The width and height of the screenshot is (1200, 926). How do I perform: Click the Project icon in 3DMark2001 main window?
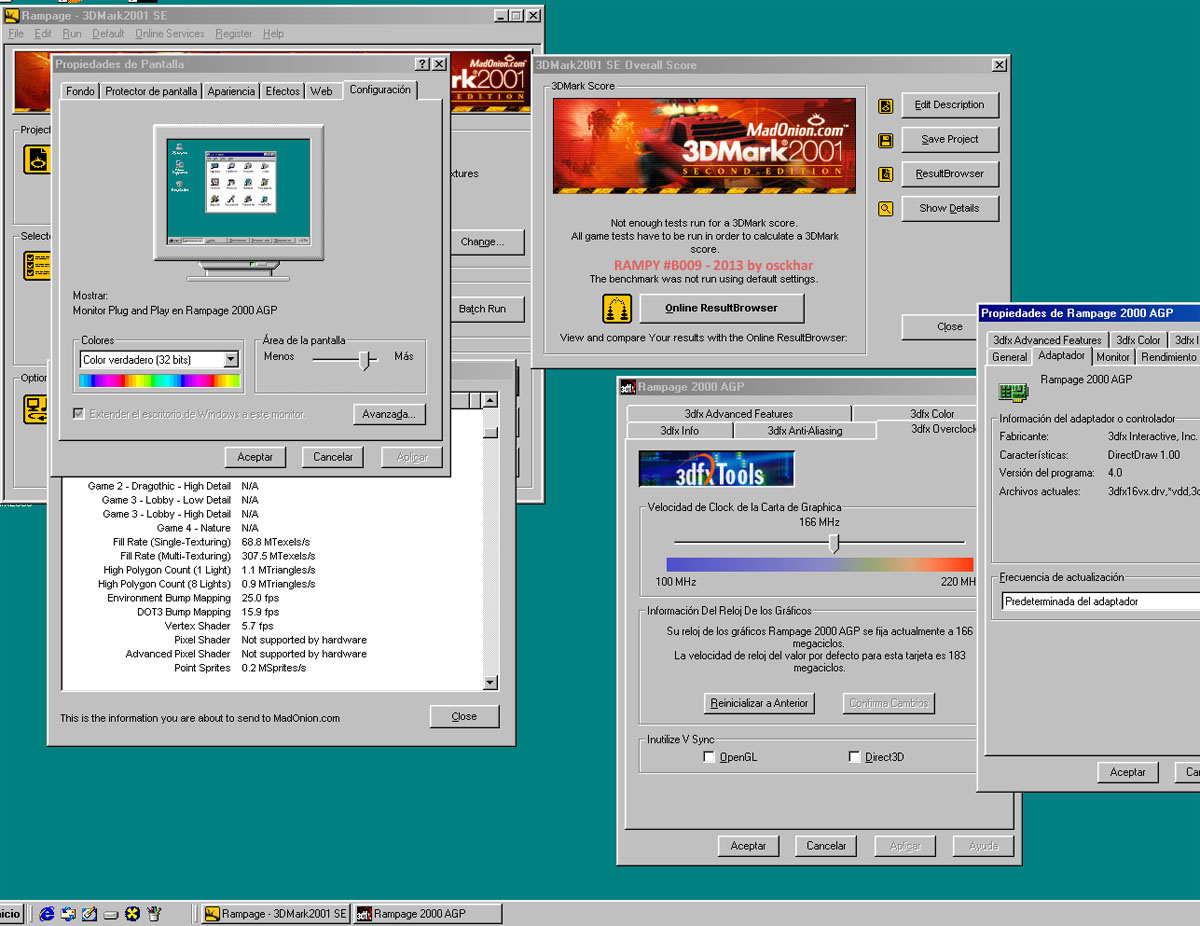tap(37, 160)
